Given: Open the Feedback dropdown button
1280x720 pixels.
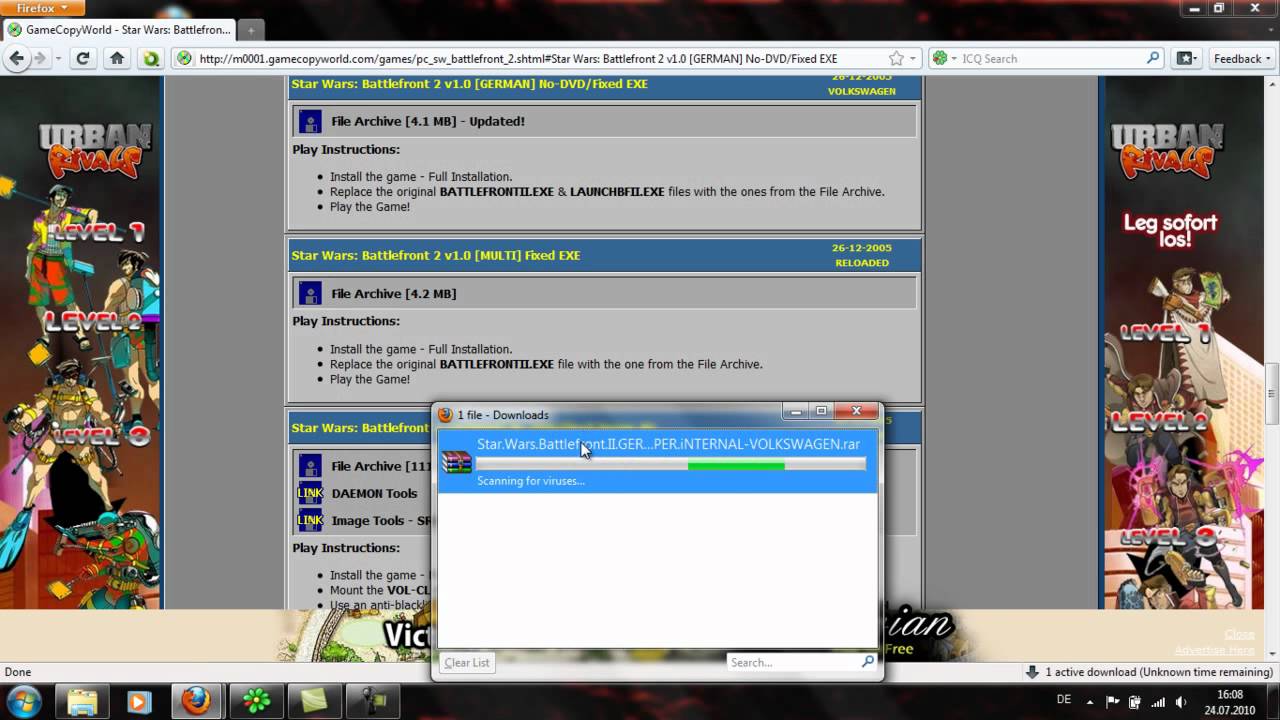Looking at the screenshot, I should pos(1243,58).
